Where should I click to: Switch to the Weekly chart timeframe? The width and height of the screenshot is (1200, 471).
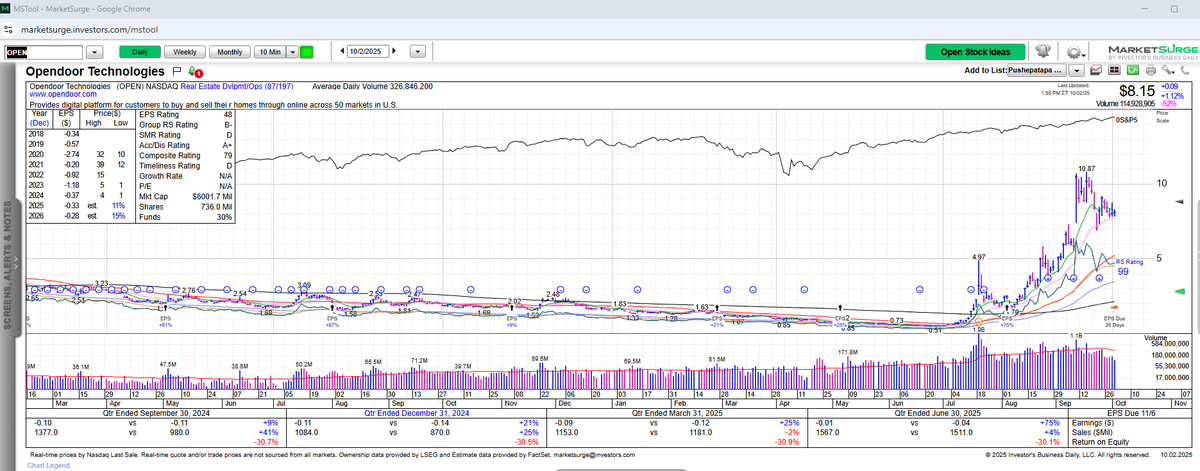click(185, 52)
